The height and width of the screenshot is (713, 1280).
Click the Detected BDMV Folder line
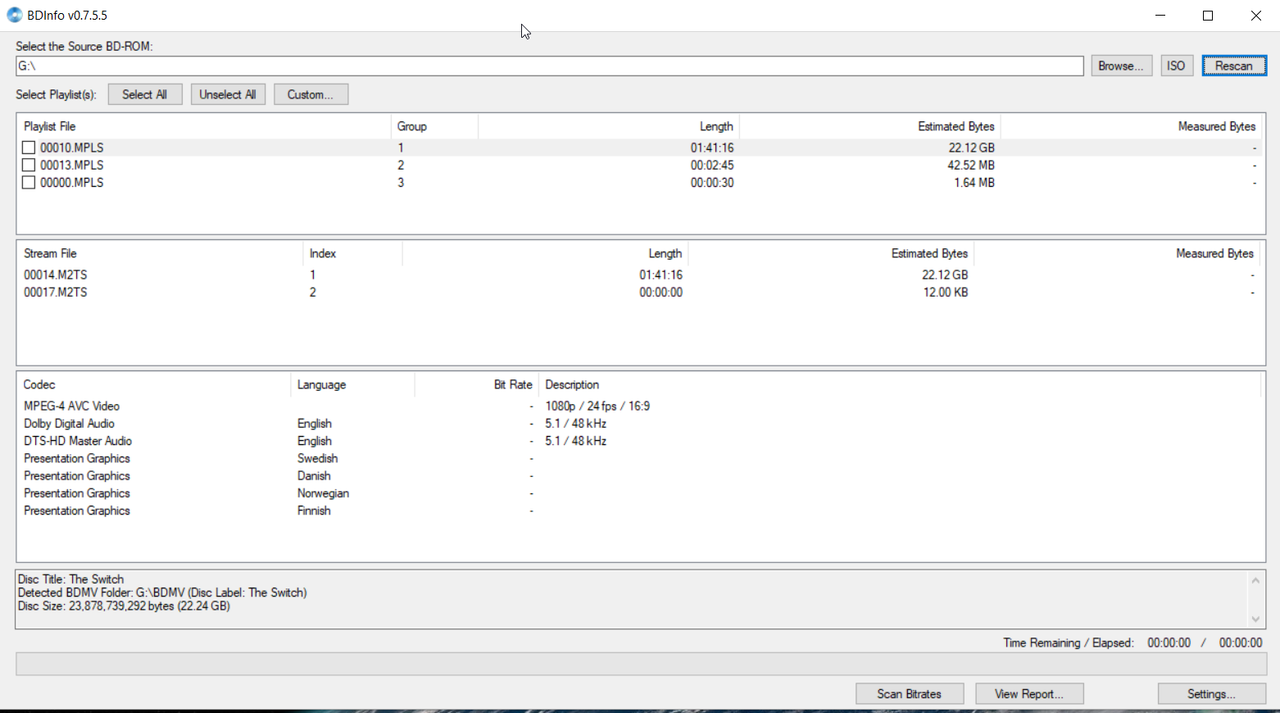(162, 593)
